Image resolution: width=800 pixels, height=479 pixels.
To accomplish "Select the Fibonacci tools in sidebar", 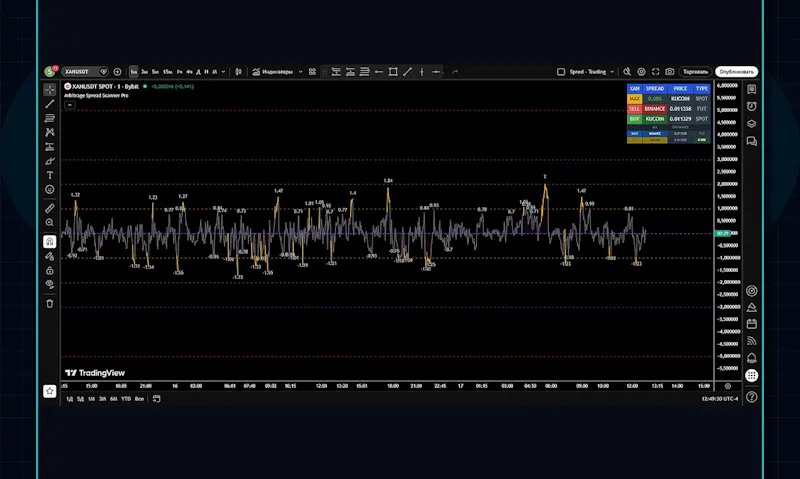I will point(49,118).
